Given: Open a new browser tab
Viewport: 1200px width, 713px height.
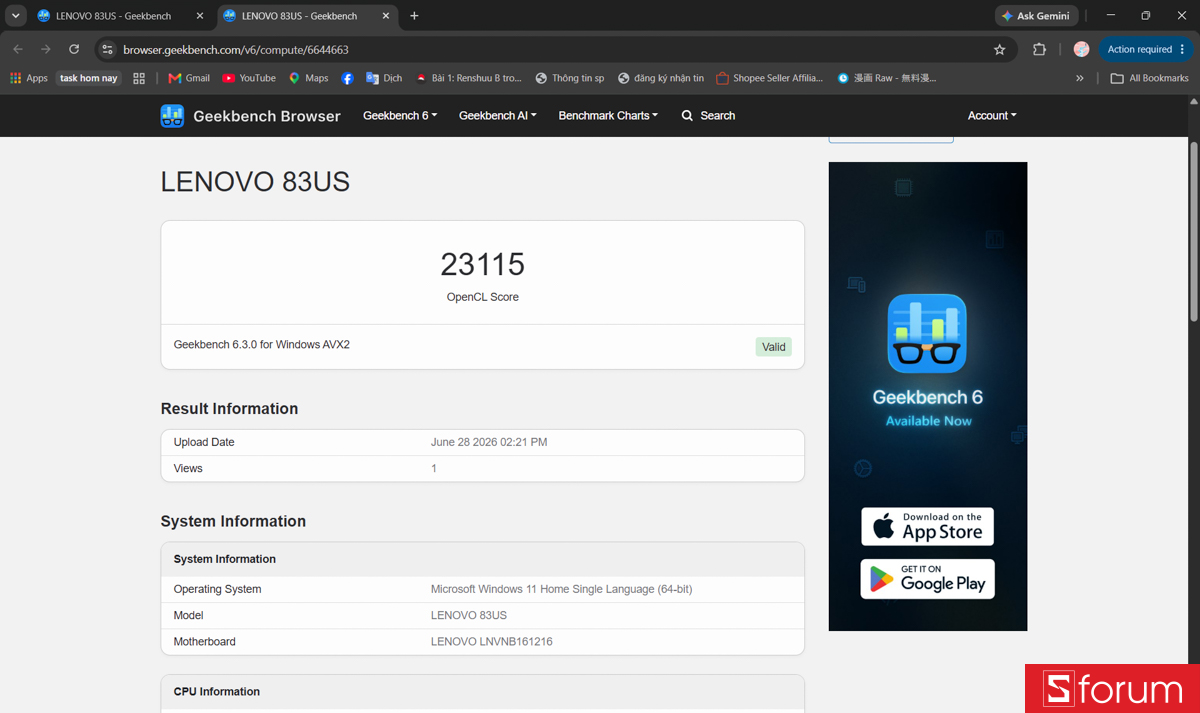Looking at the screenshot, I should click(x=414, y=16).
